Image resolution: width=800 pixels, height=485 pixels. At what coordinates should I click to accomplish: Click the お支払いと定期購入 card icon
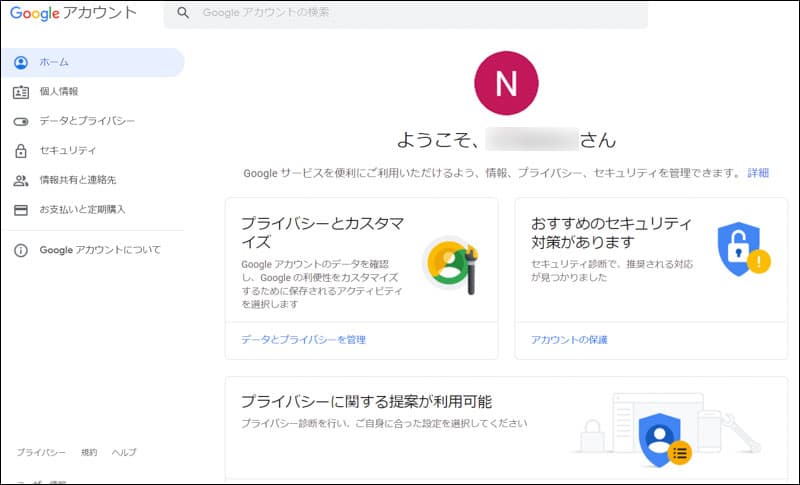pyautogui.click(x=21, y=210)
